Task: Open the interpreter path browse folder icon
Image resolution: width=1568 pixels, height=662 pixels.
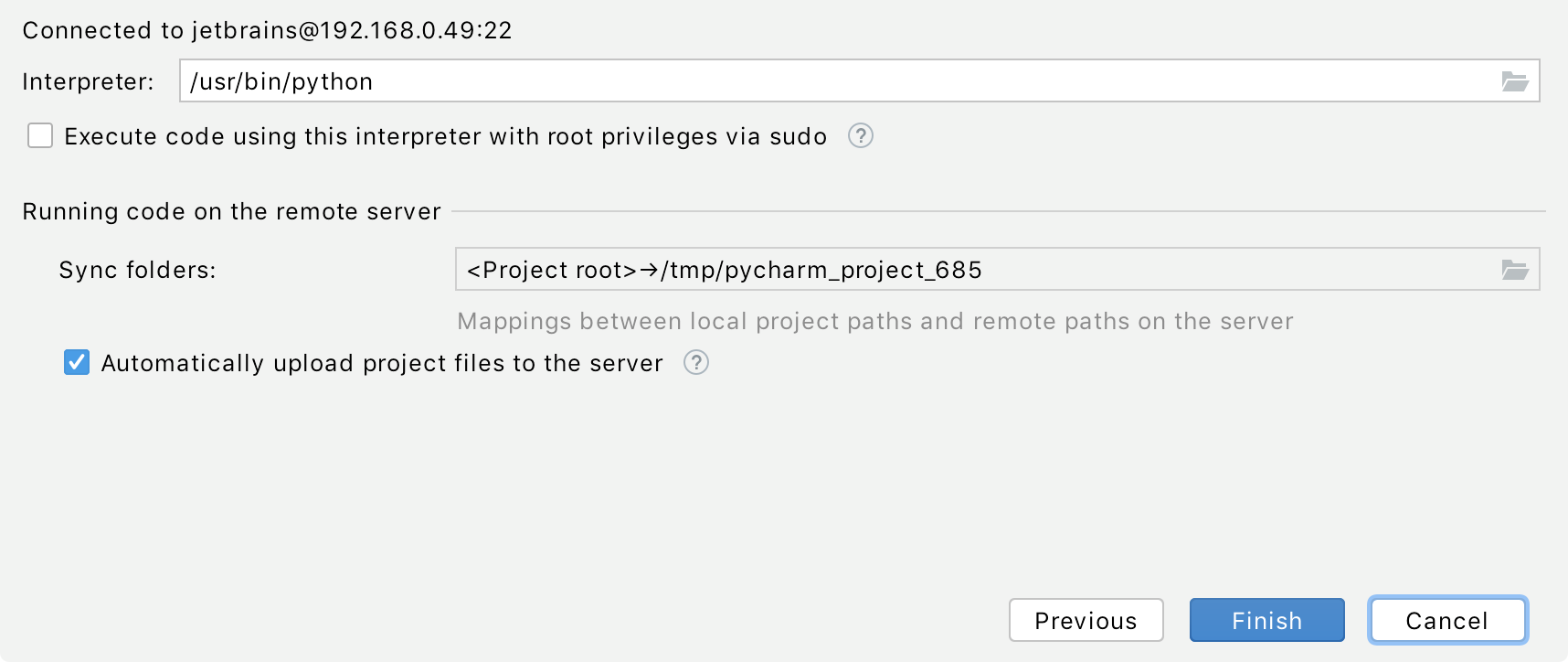Action: (1517, 81)
